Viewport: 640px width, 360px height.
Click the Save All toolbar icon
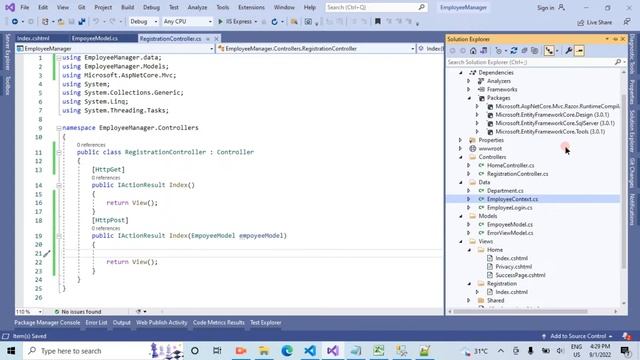tap(82, 22)
